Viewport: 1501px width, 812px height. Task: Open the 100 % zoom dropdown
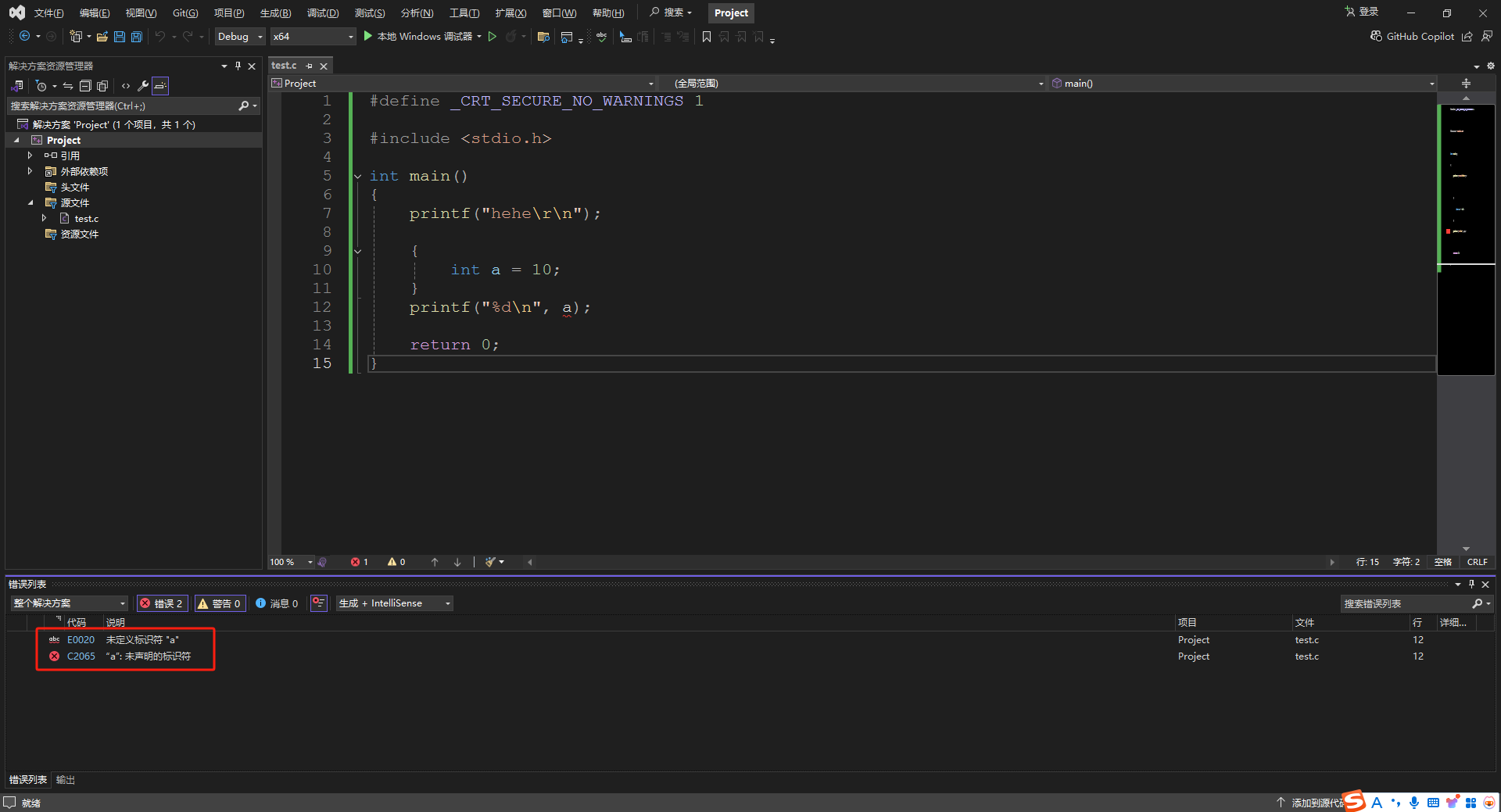tap(291, 562)
